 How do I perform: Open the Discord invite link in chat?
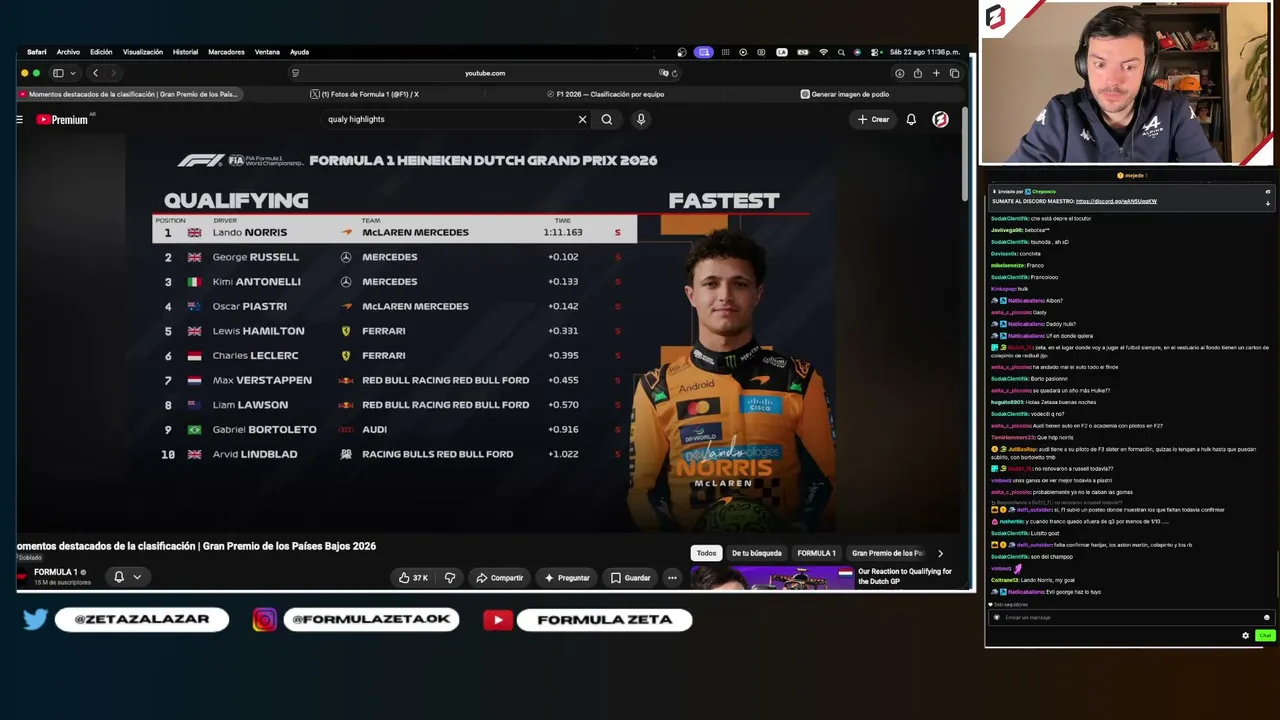1116,201
